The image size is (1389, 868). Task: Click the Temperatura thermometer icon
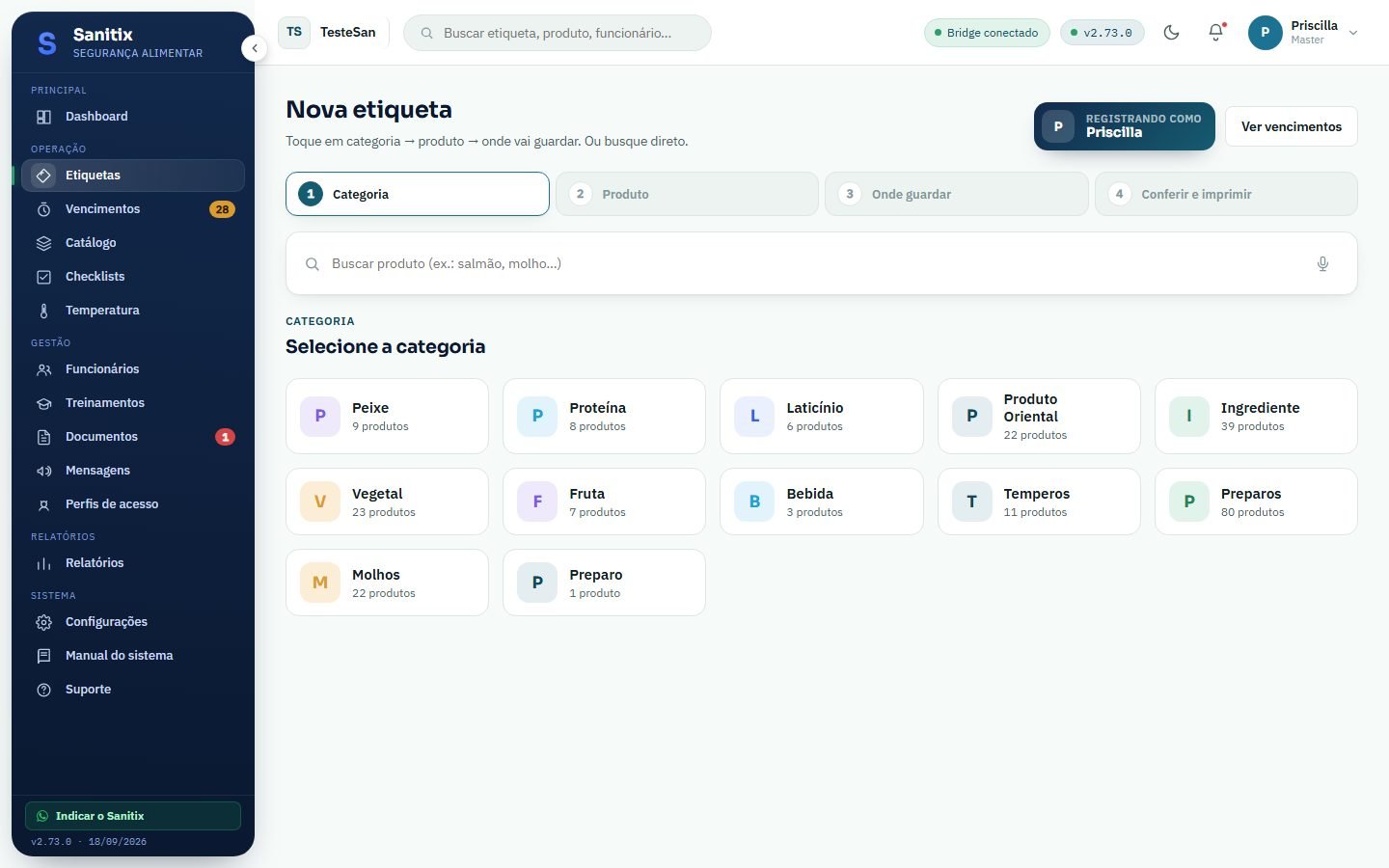[x=43, y=311]
